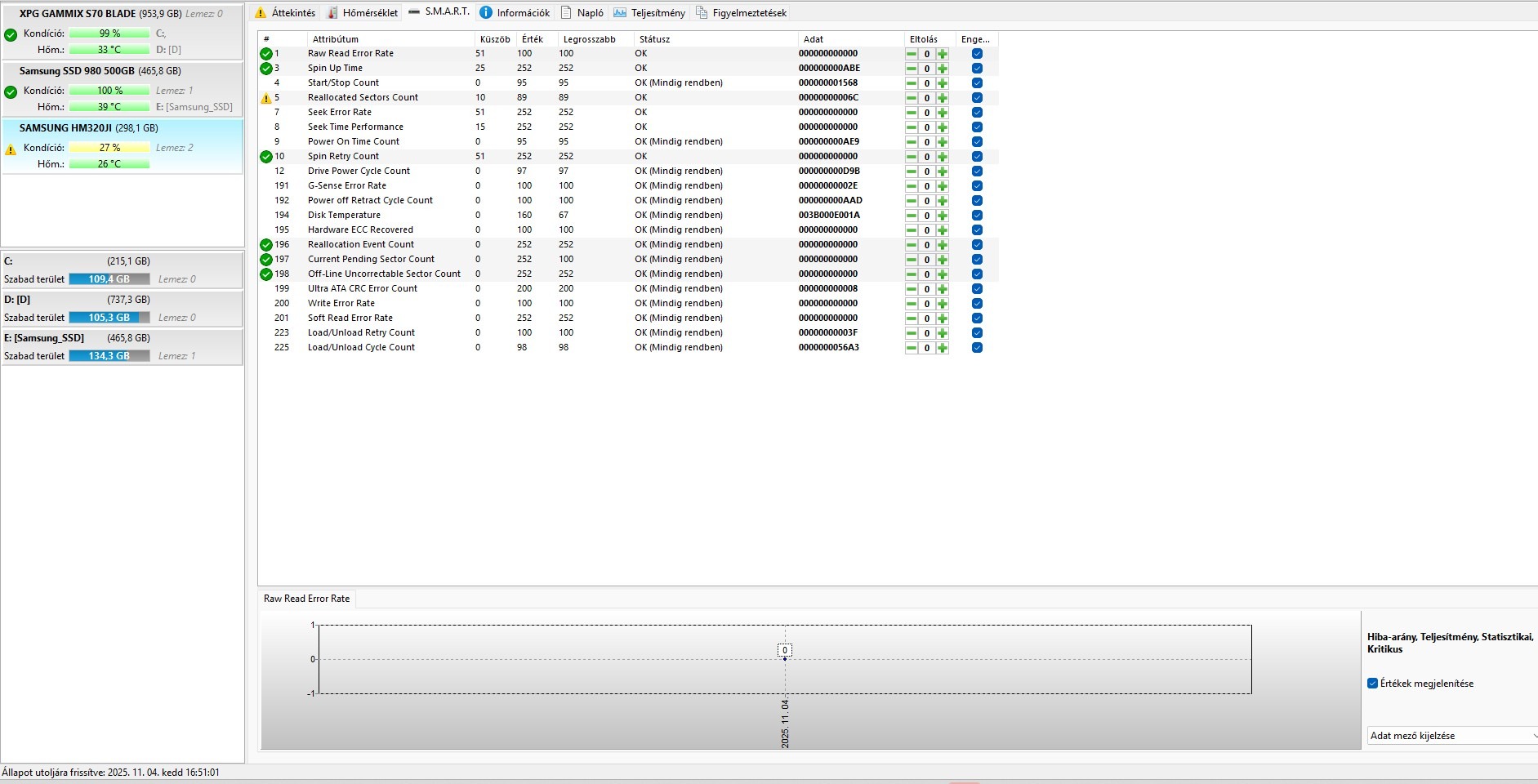
Task: Go to the Figyelmeztetések tab
Action: (x=741, y=12)
